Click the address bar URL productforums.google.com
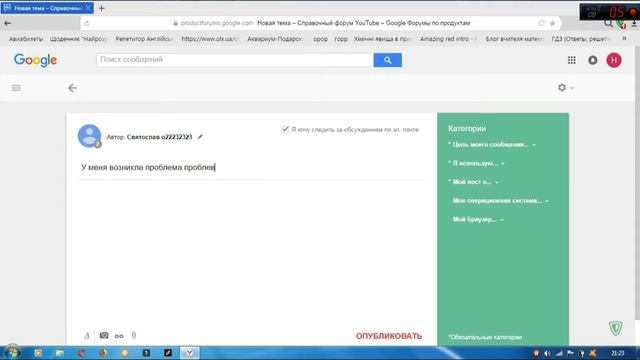The height and width of the screenshot is (360, 640). tap(217, 23)
